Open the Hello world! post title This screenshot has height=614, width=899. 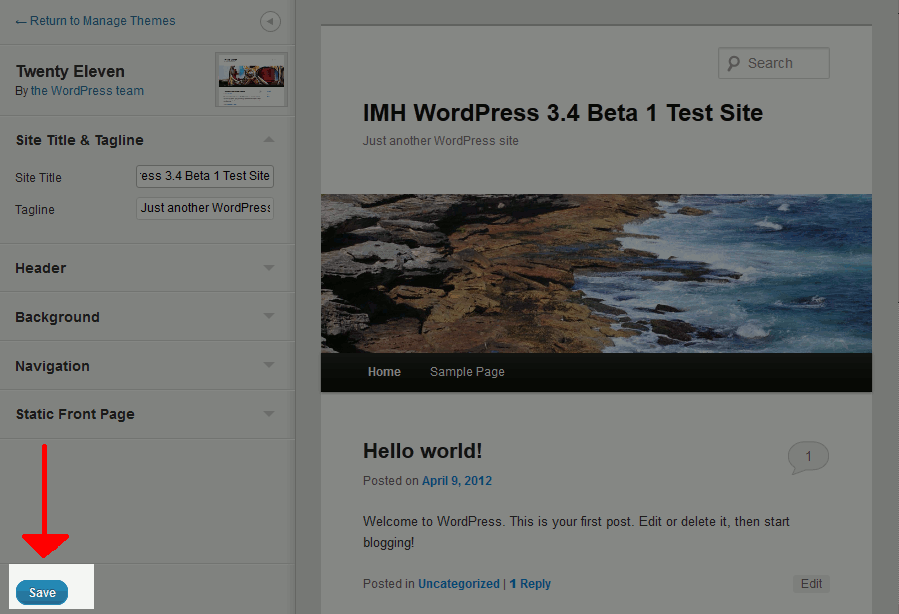pyautogui.click(x=422, y=451)
